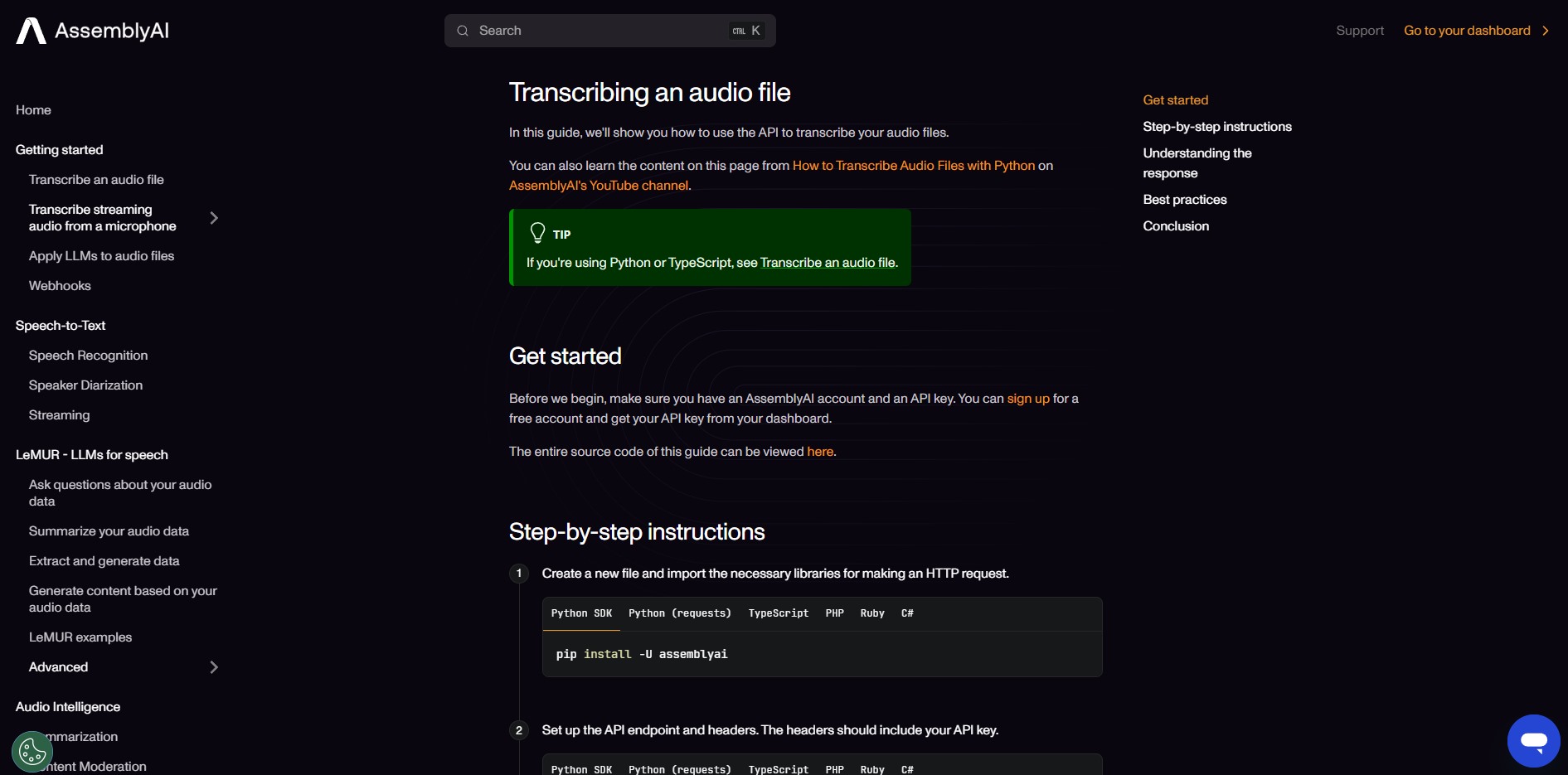Open Ask questions about your audio data
This screenshot has height=775, width=1568.
pos(120,493)
